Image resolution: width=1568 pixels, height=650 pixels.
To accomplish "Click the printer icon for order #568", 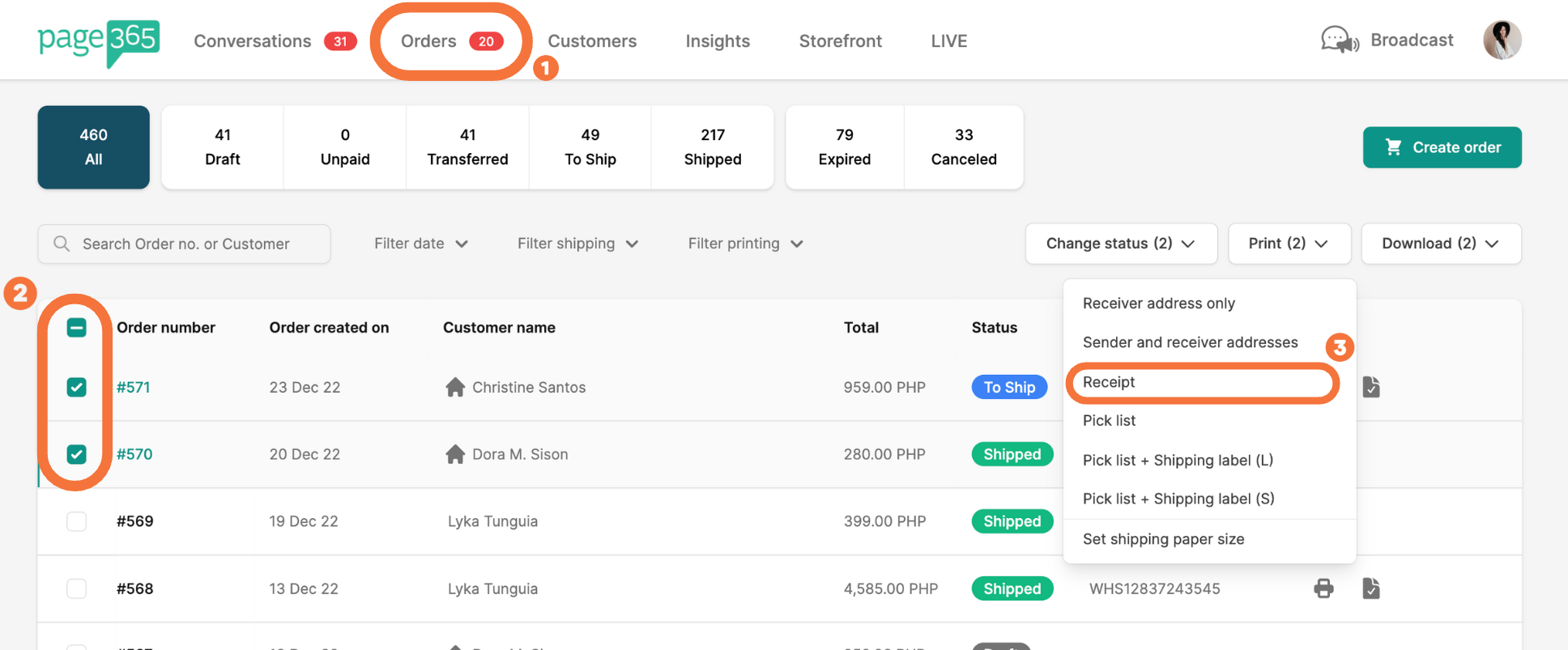I will [x=1323, y=588].
